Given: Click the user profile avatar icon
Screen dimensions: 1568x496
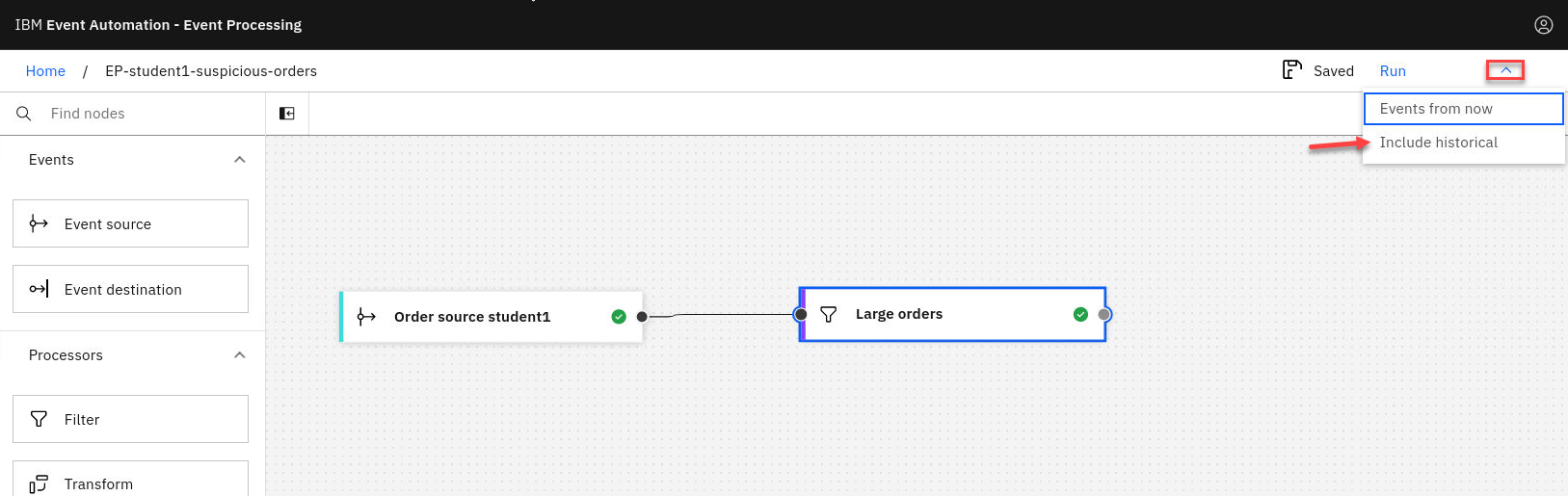Looking at the screenshot, I should pyautogui.click(x=1543, y=25).
